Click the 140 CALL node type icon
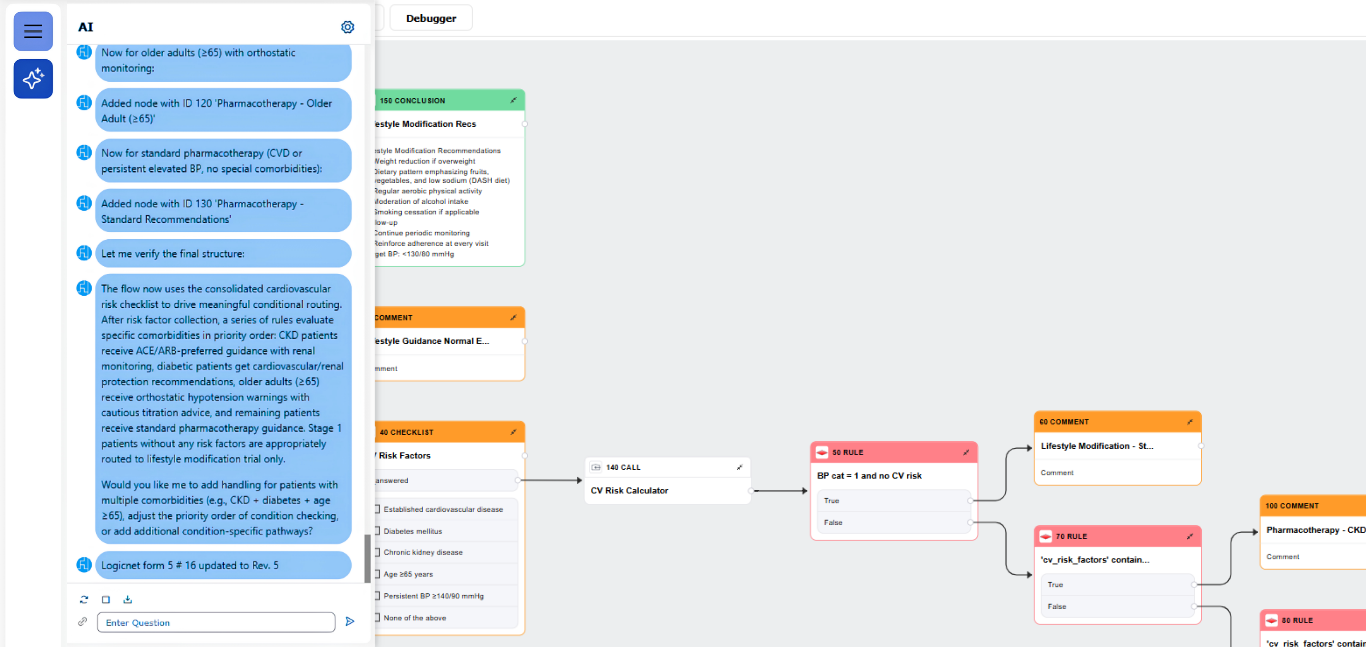 click(597, 467)
